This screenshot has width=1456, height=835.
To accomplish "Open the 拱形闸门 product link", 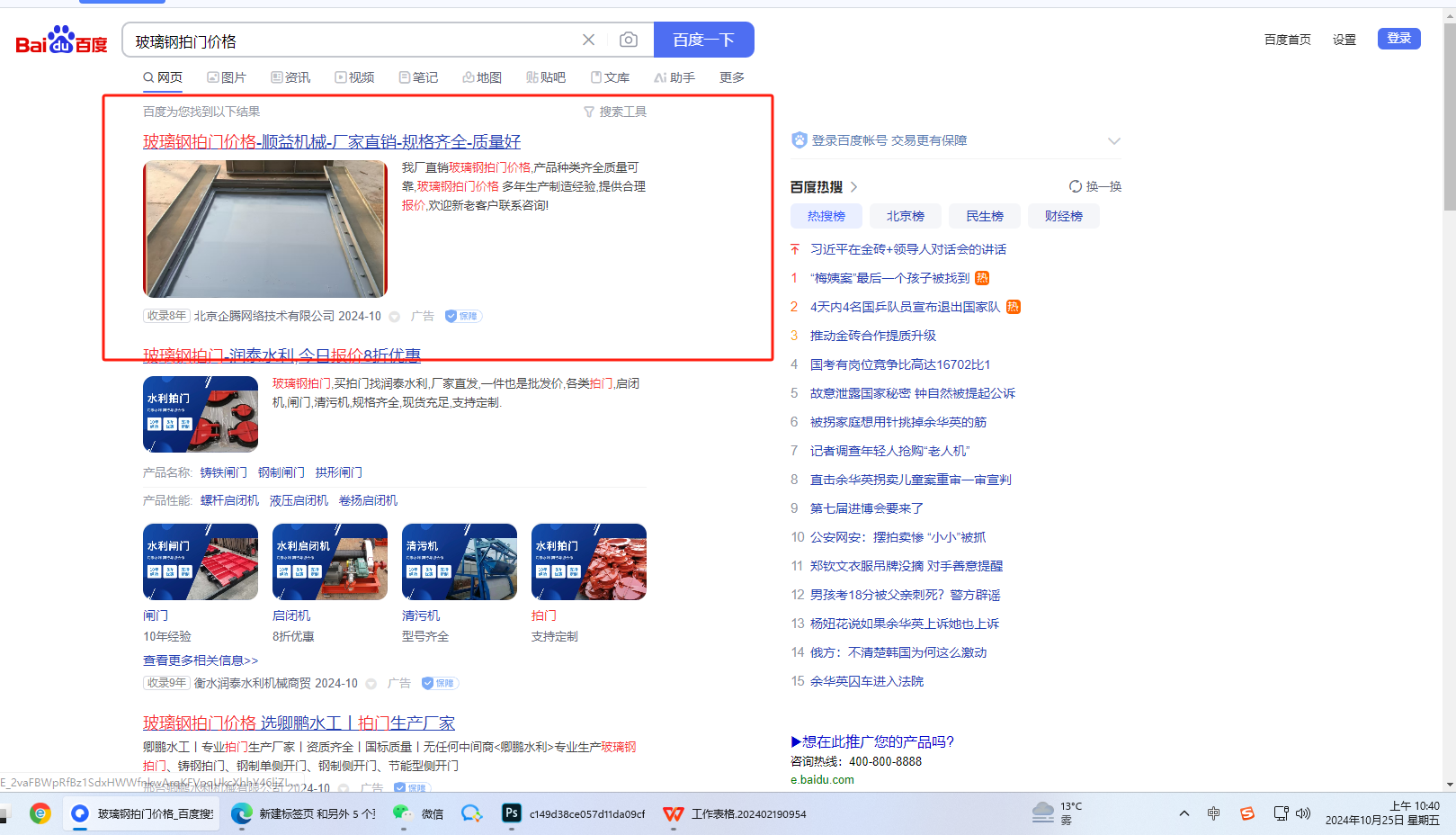I will [x=339, y=472].
